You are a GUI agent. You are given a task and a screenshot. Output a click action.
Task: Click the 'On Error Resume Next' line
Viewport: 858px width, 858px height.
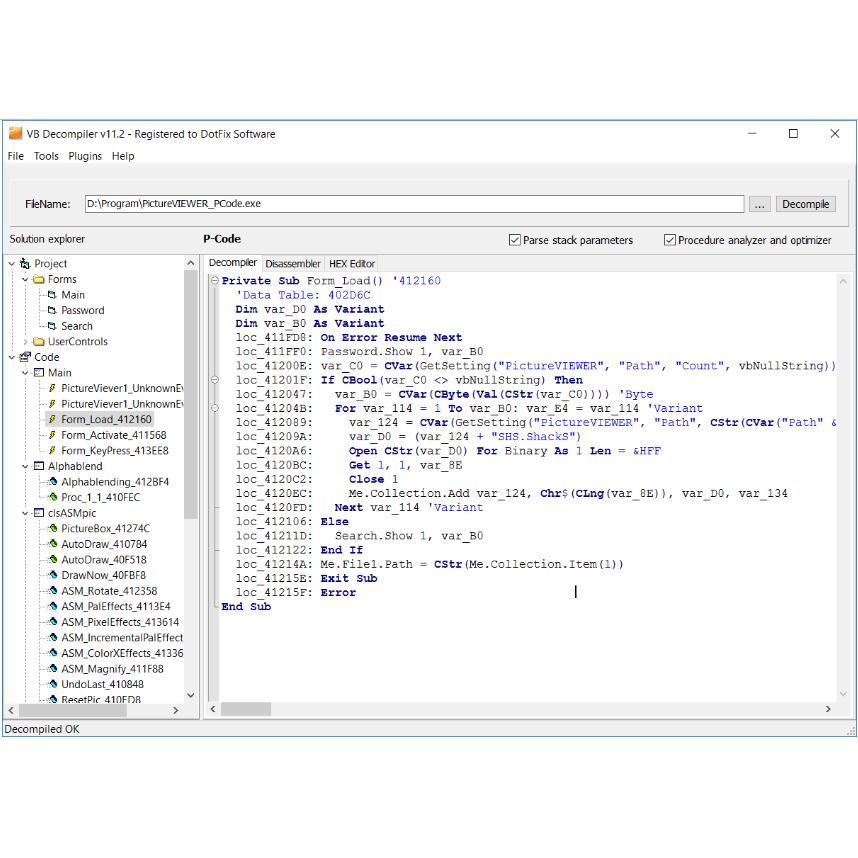coord(391,338)
